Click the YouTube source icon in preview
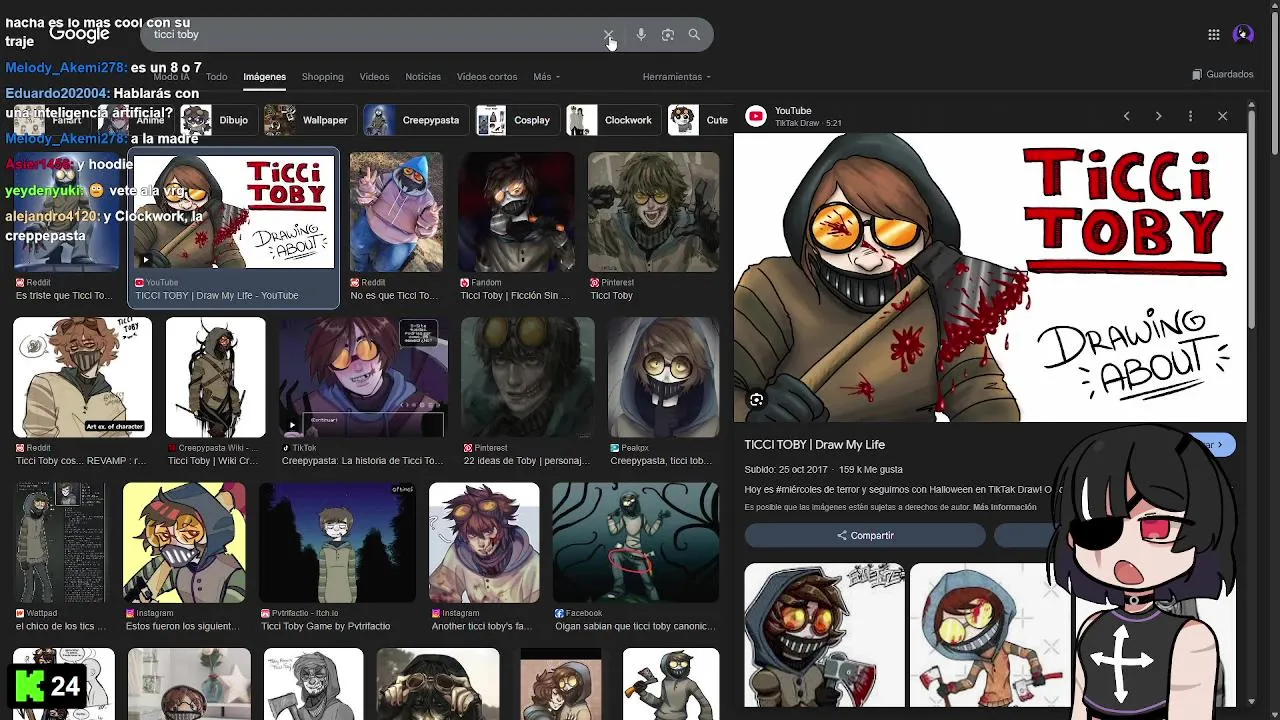 (756, 117)
